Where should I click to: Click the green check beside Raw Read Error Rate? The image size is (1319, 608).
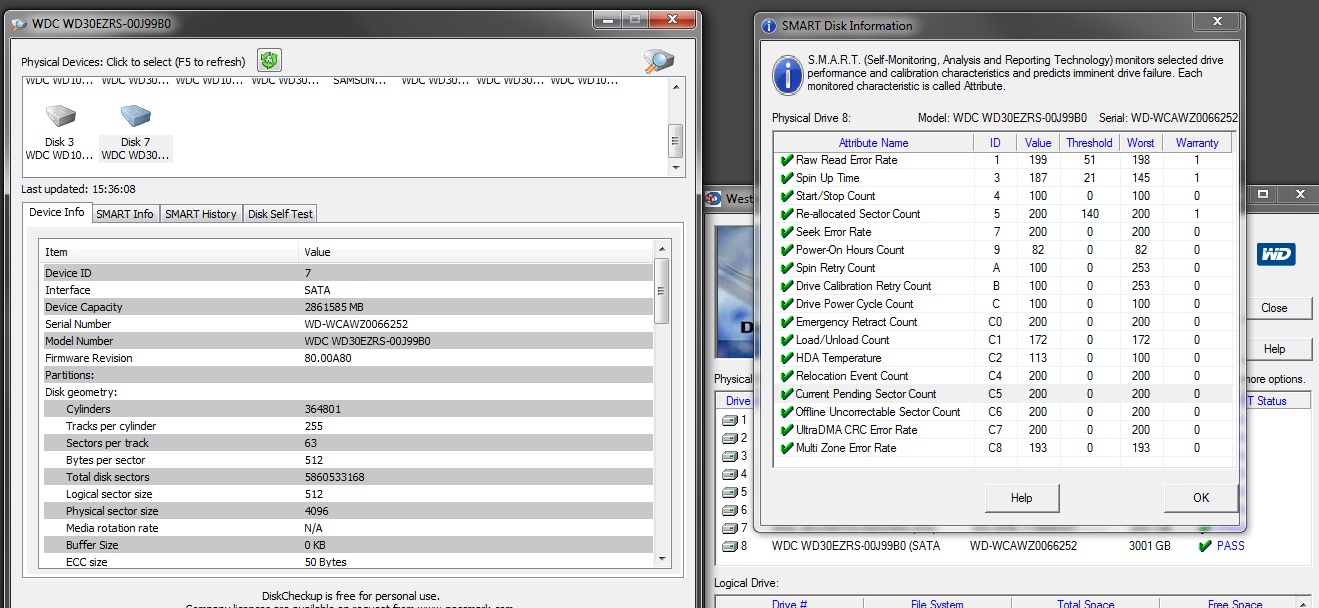(787, 160)
